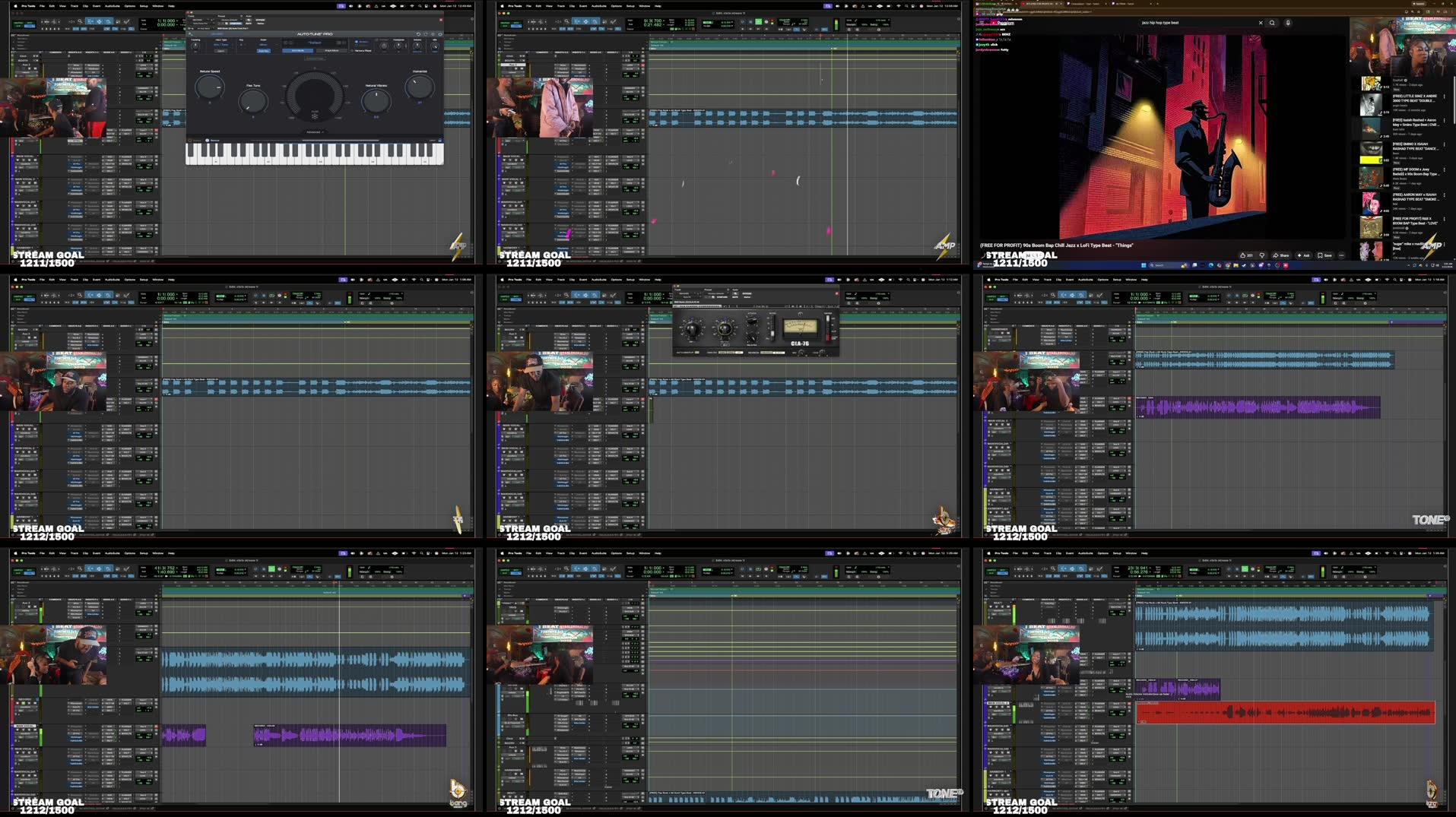Select the Trim tool in the edit toolbar
This screenshot has width=1456, height=817.
click(x=90, y=21)
